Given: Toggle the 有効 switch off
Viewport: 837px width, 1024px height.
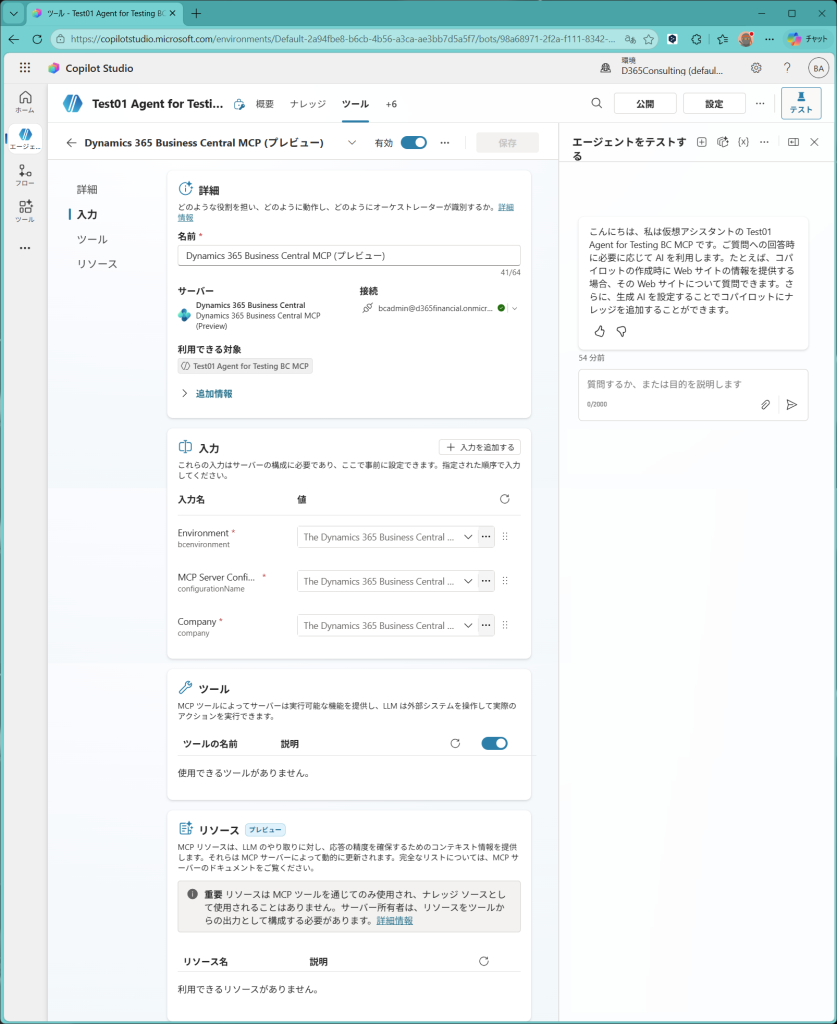Looking at the screenshot, I should (413, 143).
